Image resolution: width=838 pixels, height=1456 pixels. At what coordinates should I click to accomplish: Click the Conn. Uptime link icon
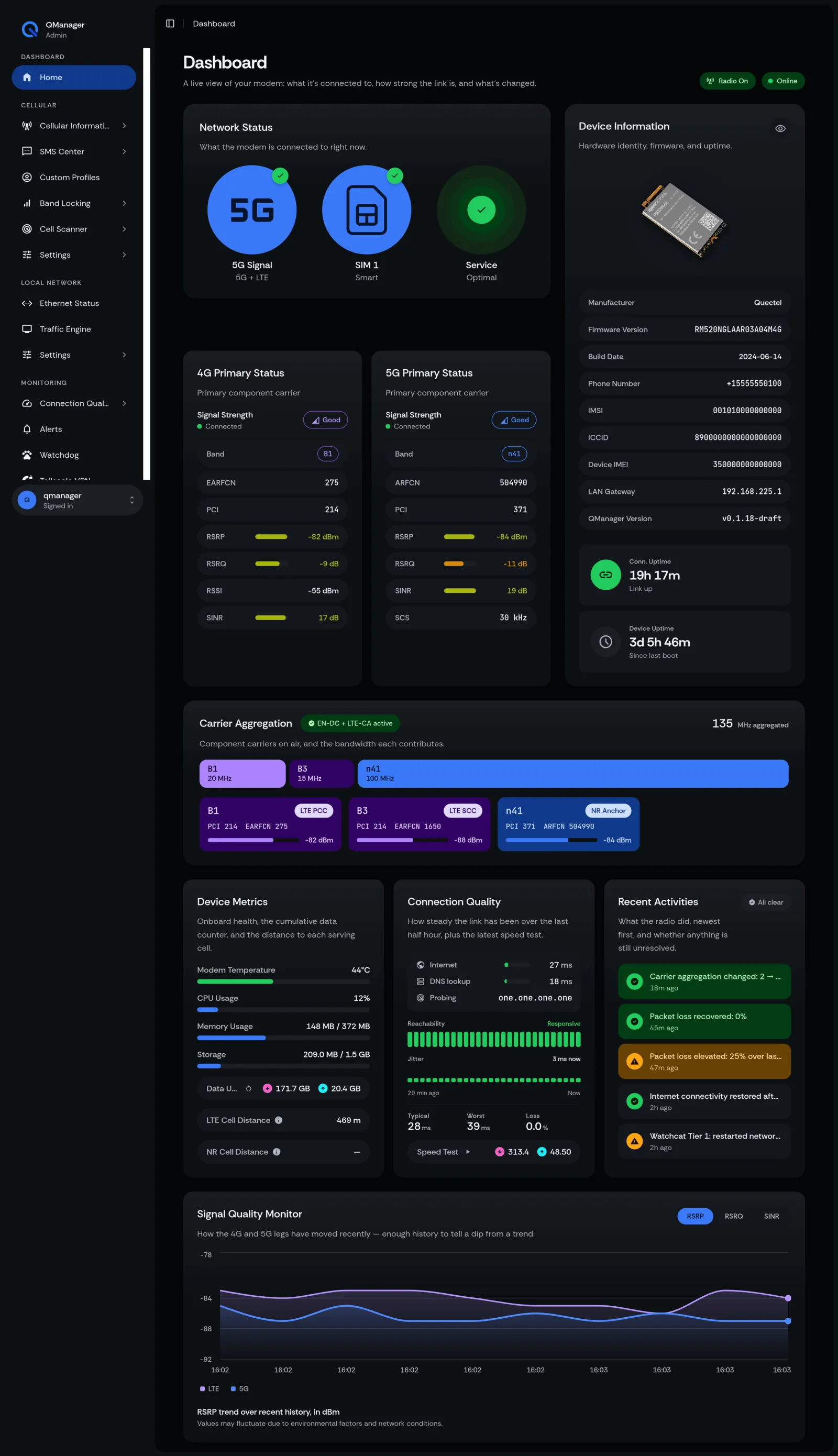605,575
